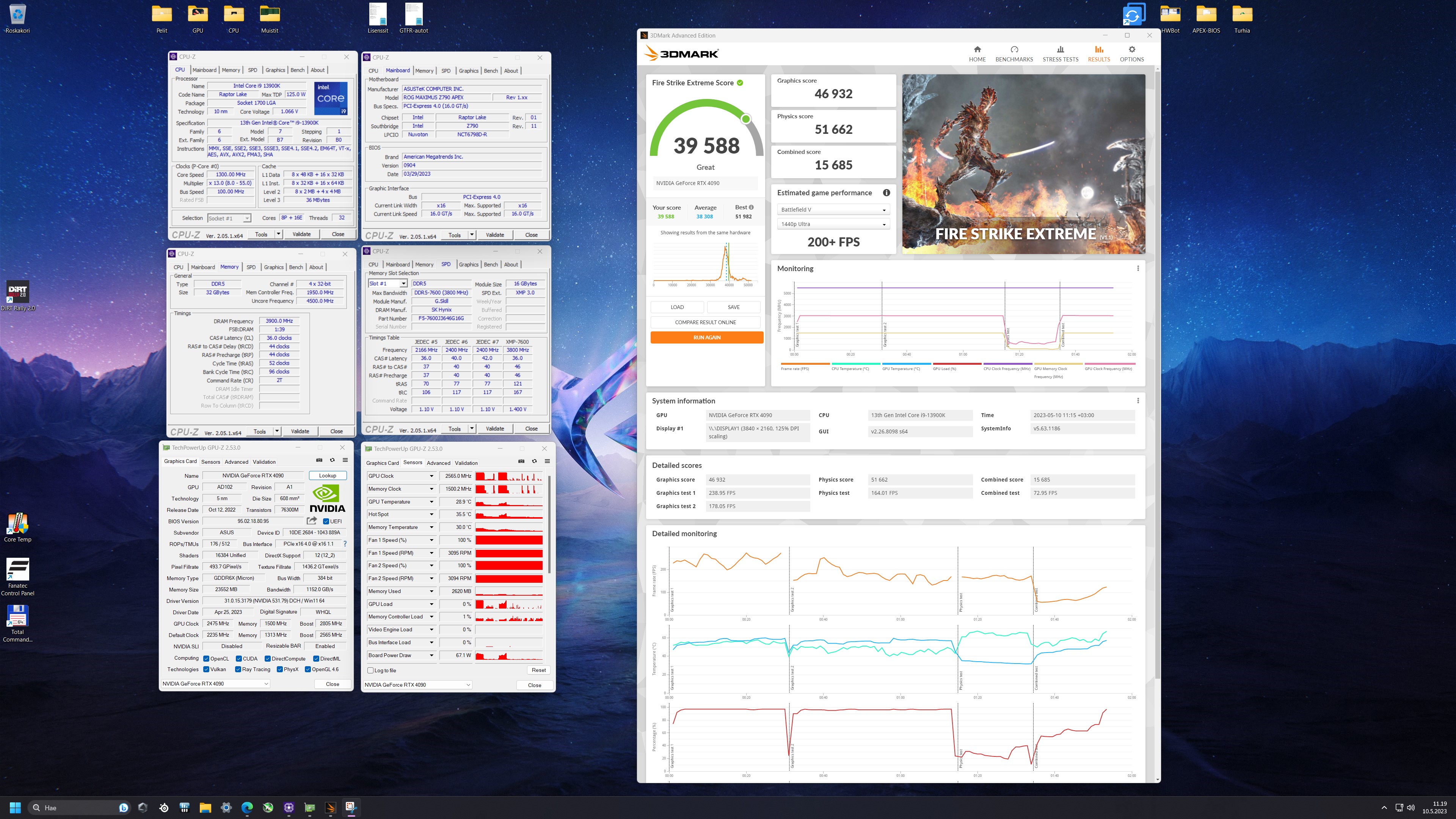Switch to Graphics tab in CPU-Z Mainboard window

(x=469, y=71)
